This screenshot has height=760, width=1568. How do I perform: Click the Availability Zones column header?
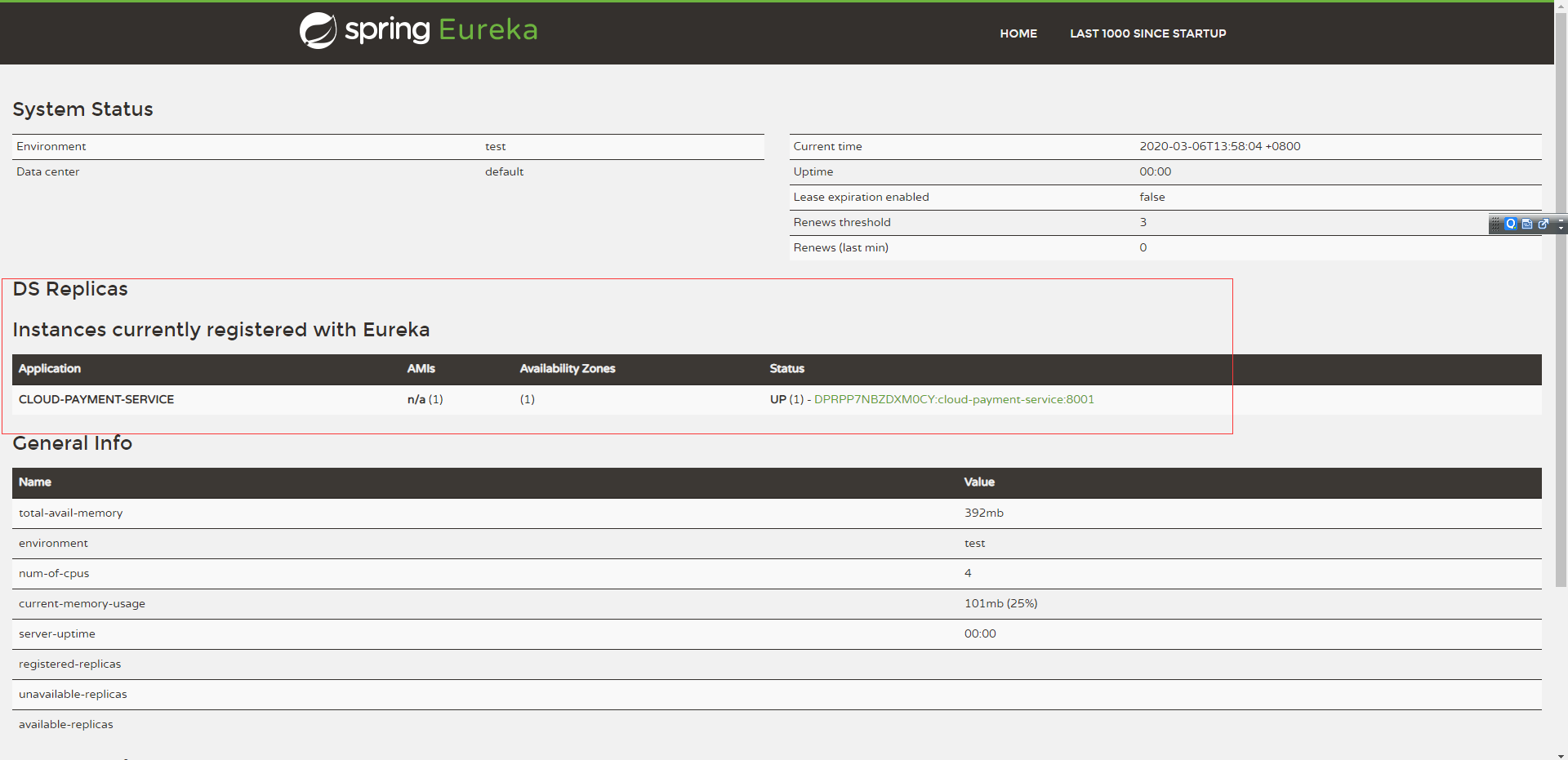[568, 369]
